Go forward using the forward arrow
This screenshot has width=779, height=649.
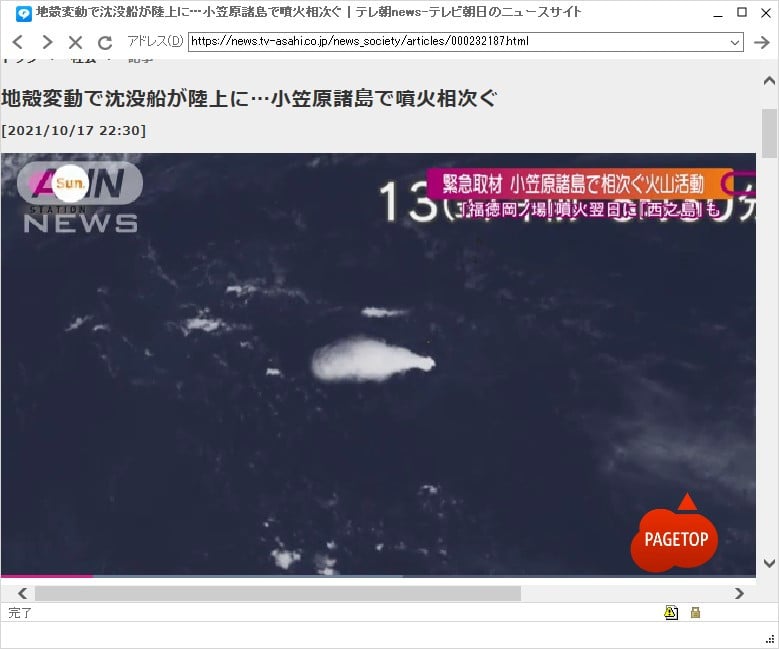(x=47, y=42)
